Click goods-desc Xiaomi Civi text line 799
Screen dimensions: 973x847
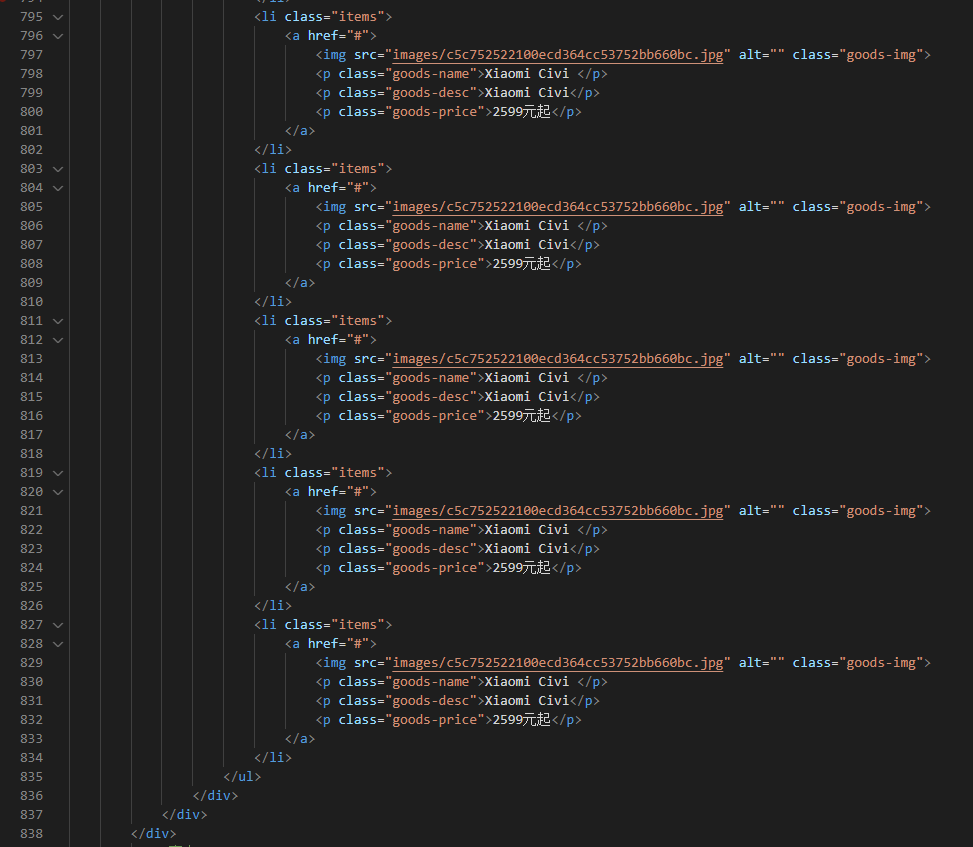tap(526, 92)
